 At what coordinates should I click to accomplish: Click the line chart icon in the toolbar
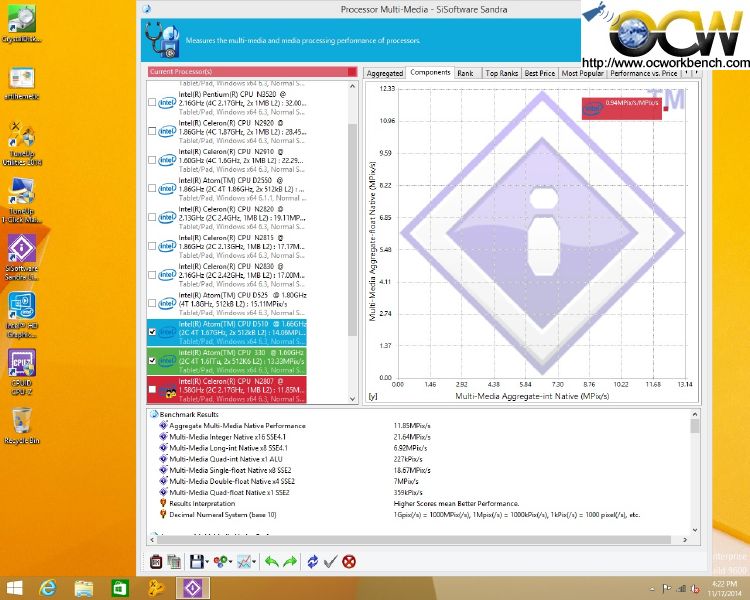(x=244, y=561)
